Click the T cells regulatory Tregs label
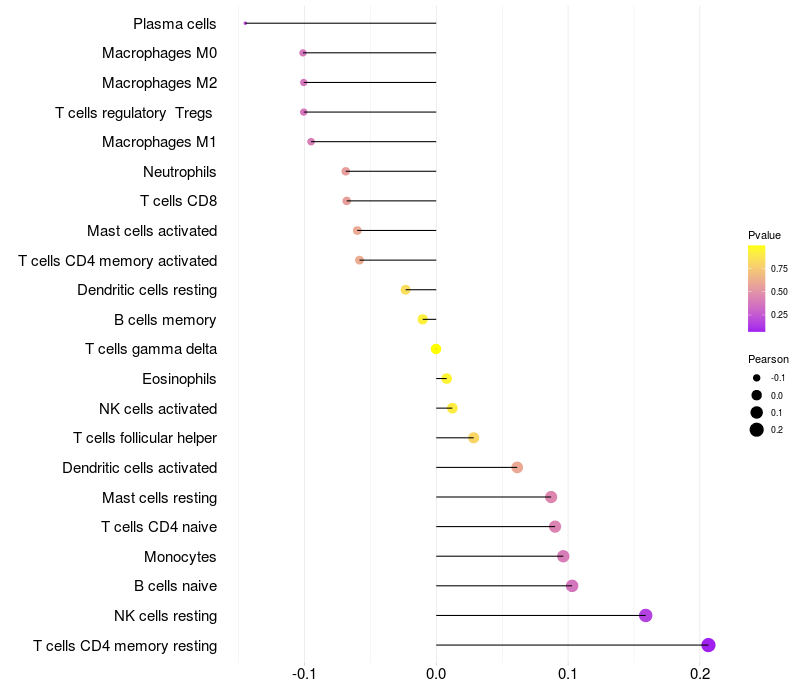Image resolution: width=800 pixels, height=700 pixels. pos(134,113)
